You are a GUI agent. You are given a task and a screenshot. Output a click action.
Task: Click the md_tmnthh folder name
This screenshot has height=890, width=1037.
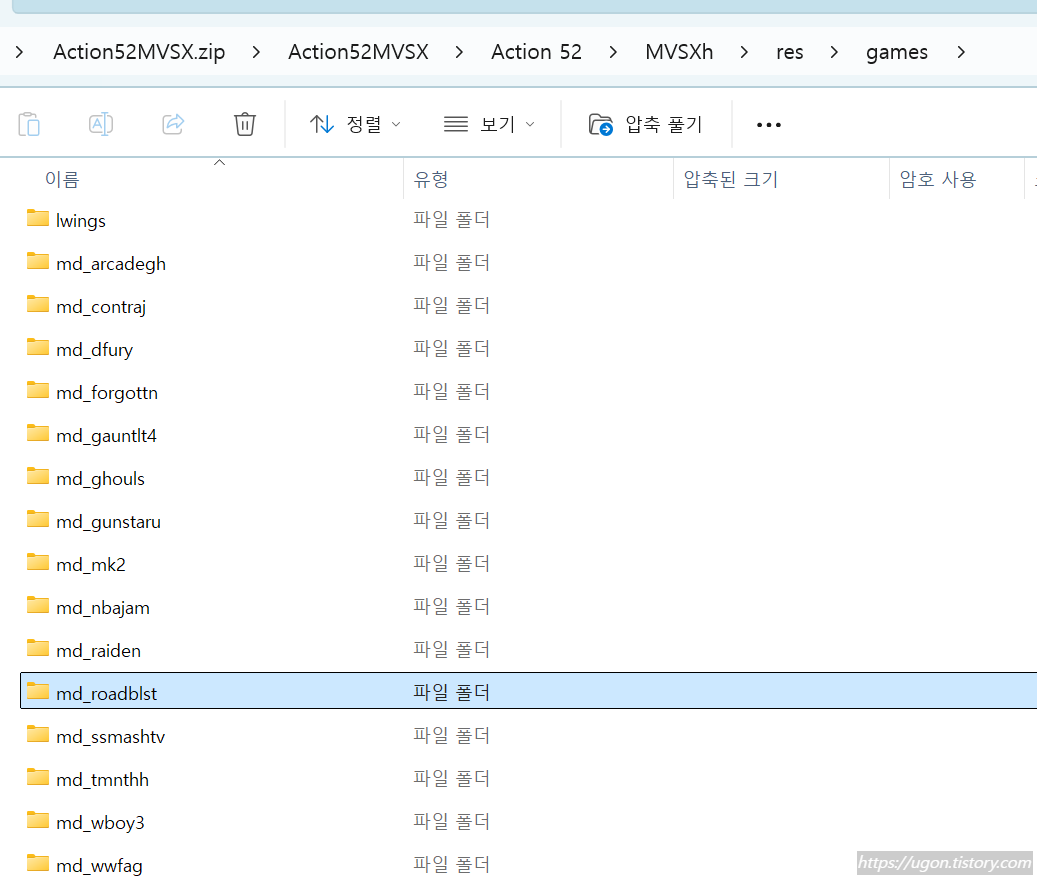tap(103, 780)
